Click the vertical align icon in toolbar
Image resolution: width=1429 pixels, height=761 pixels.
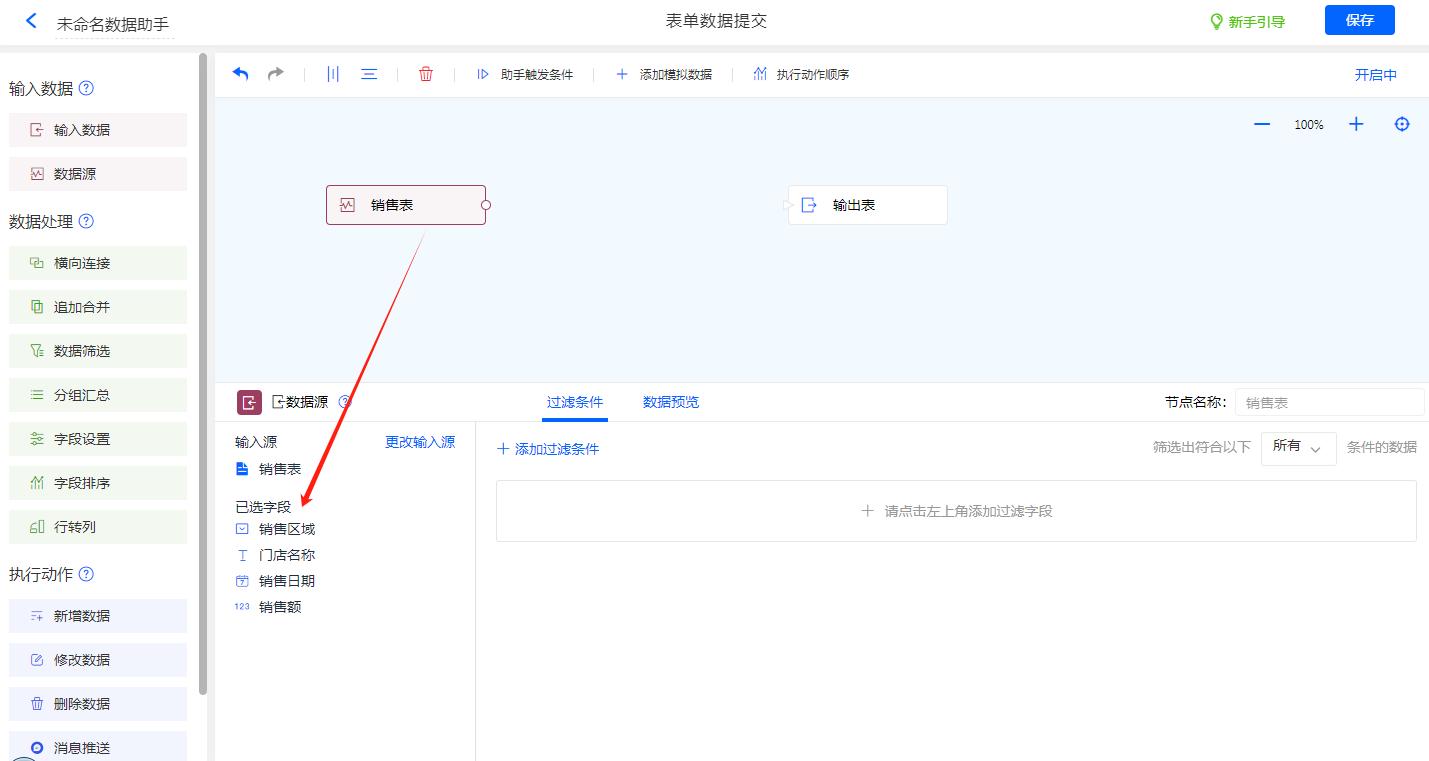(x=333, y=74)
